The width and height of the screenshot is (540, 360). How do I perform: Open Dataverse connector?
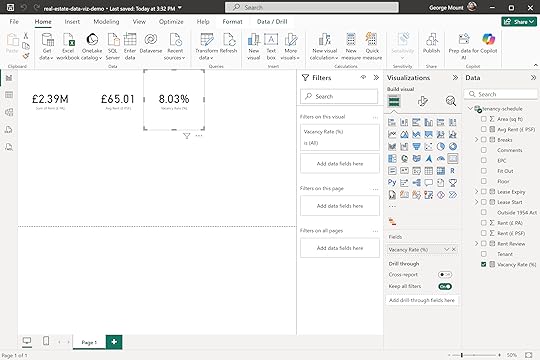(151, 43)
